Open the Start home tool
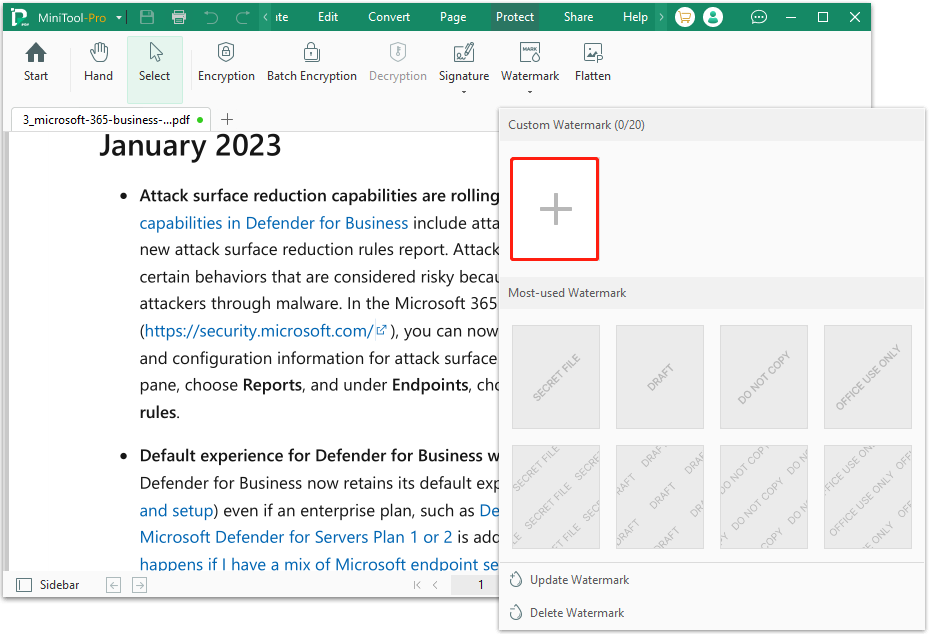 coord(36,63)
